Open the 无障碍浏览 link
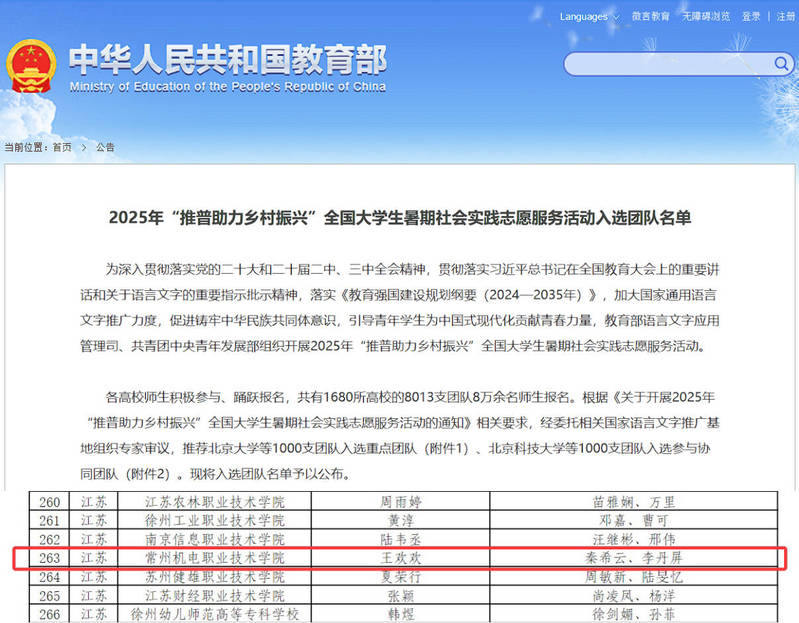This screenshot has height=623, width=799. (x=706, y=16)
